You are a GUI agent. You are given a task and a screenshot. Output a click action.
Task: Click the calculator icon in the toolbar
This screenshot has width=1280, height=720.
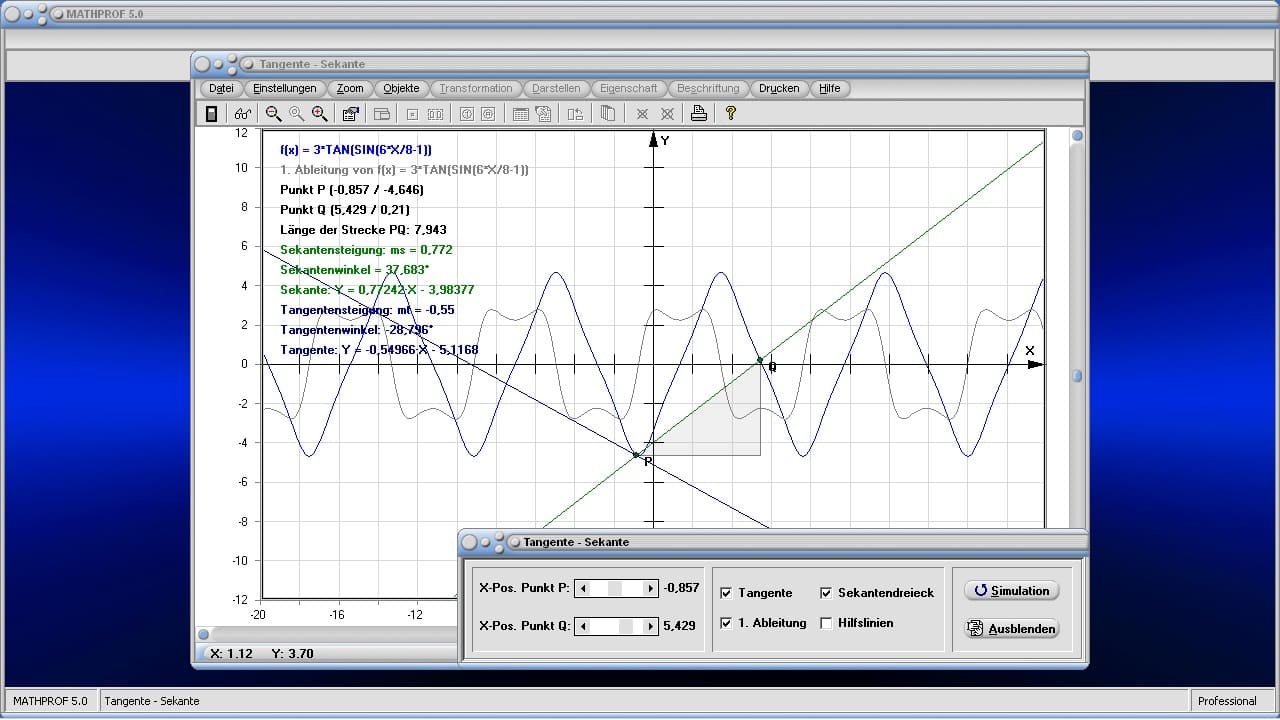point(211,114)
